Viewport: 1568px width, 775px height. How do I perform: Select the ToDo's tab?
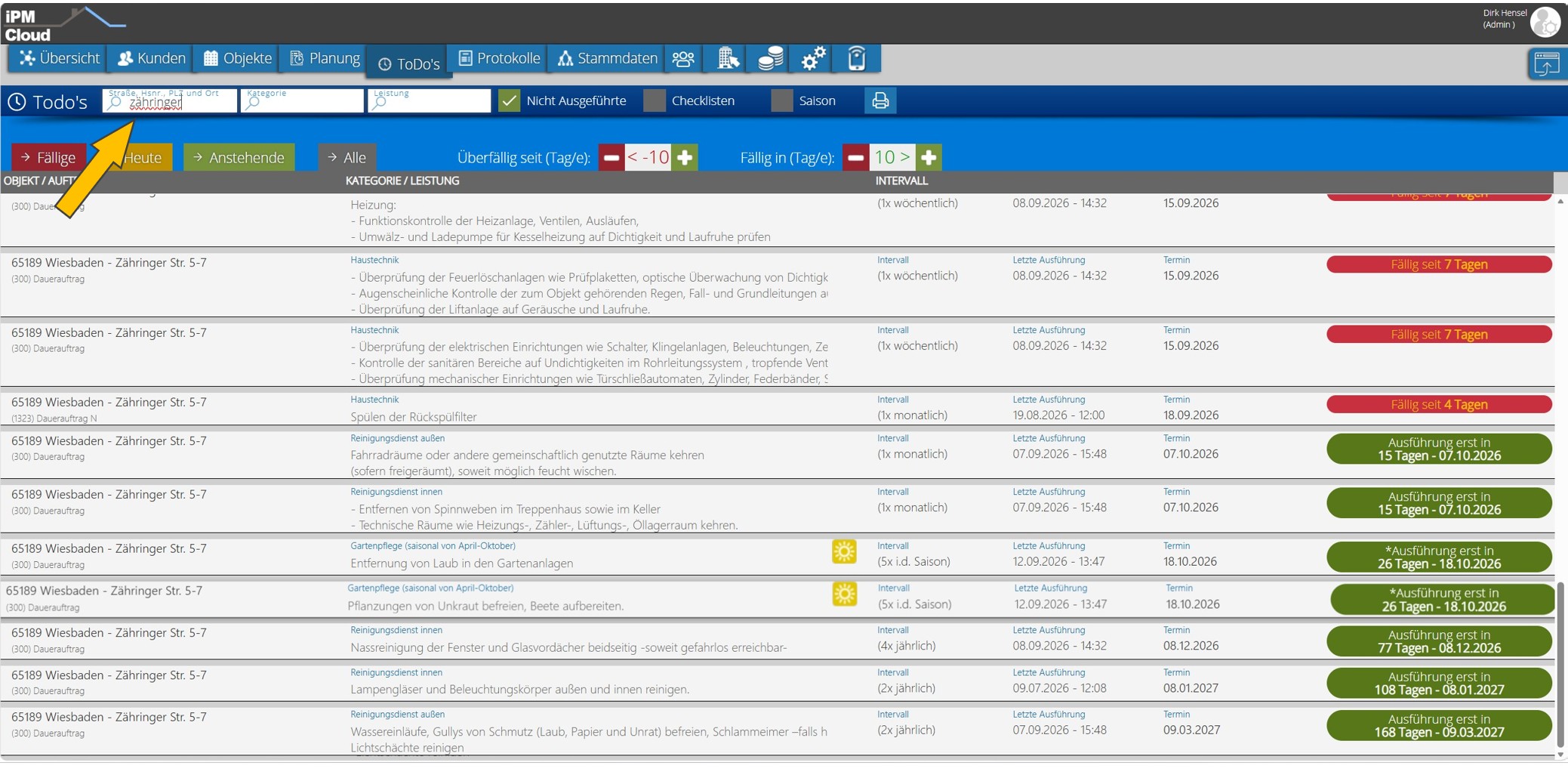(408, 64)
